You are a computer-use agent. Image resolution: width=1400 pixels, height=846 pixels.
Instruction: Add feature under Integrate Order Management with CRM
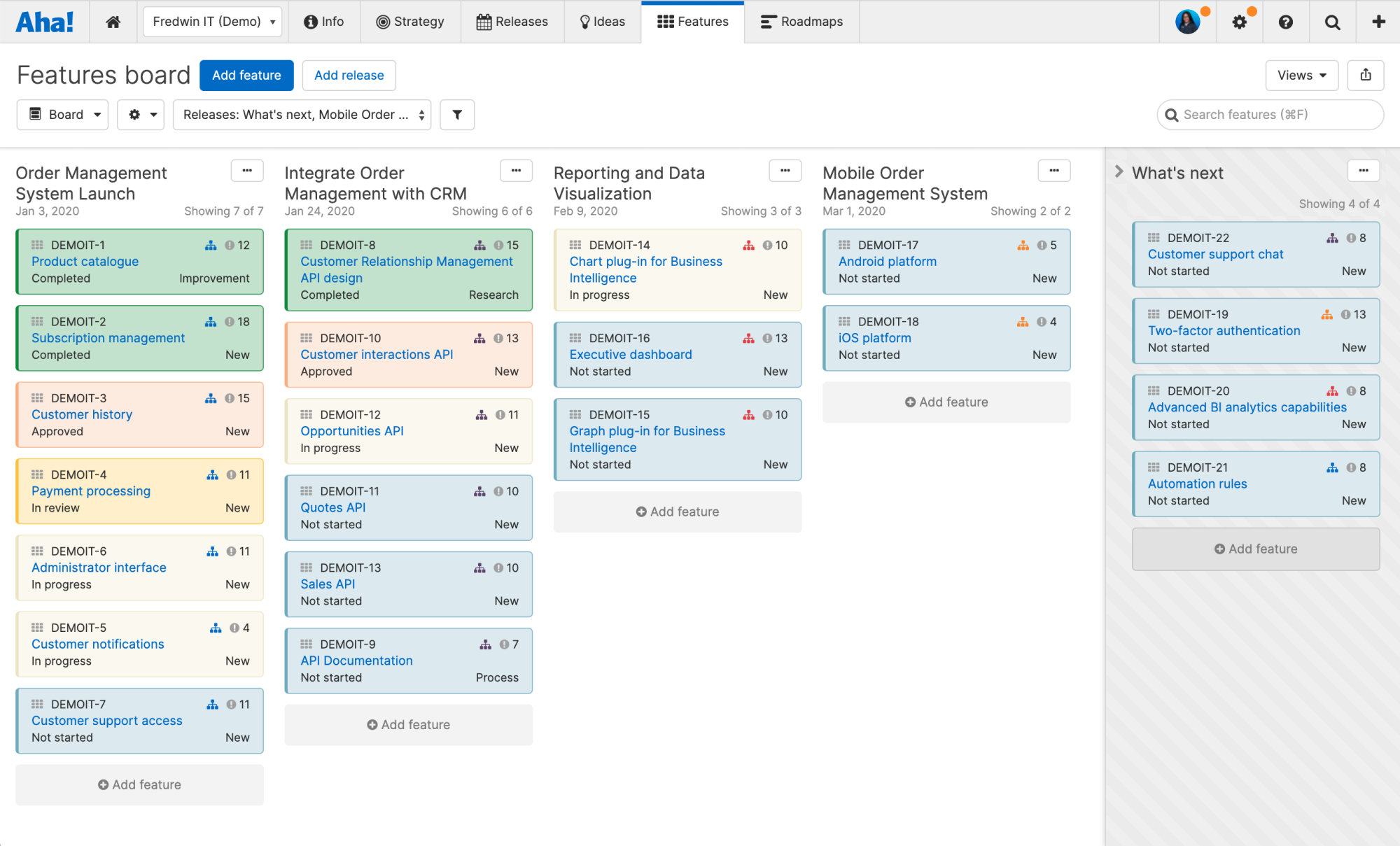408,725
